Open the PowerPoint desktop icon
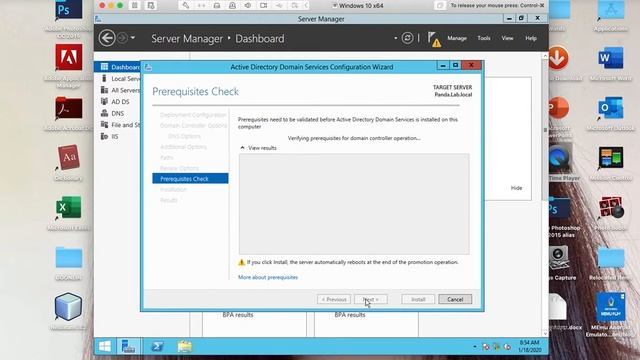640x360 pixels. 559,108
